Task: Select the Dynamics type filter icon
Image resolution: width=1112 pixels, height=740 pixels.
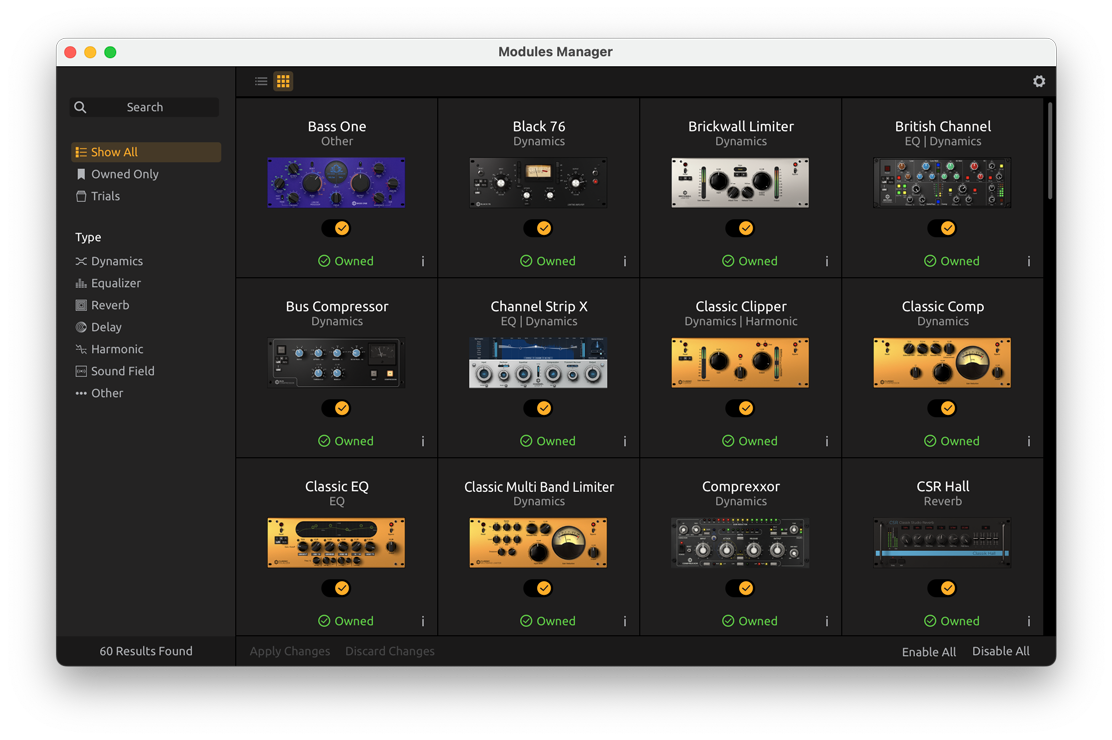Action: [79, 261]
